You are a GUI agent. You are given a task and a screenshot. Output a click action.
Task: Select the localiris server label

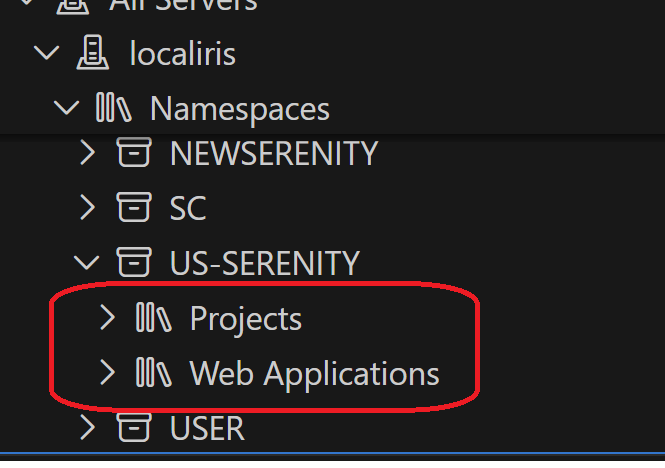pyautogui.click(x=183, y=52)
